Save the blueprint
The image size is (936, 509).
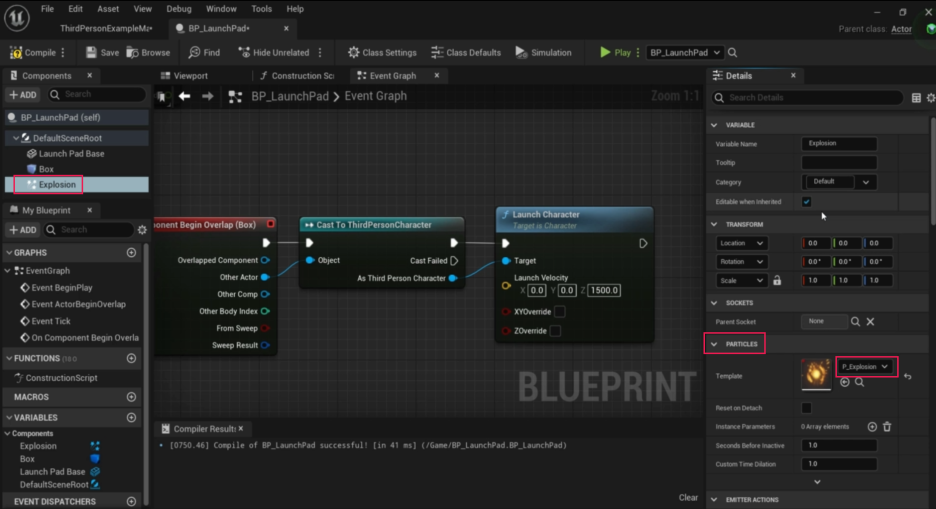(x=102, y=53)
